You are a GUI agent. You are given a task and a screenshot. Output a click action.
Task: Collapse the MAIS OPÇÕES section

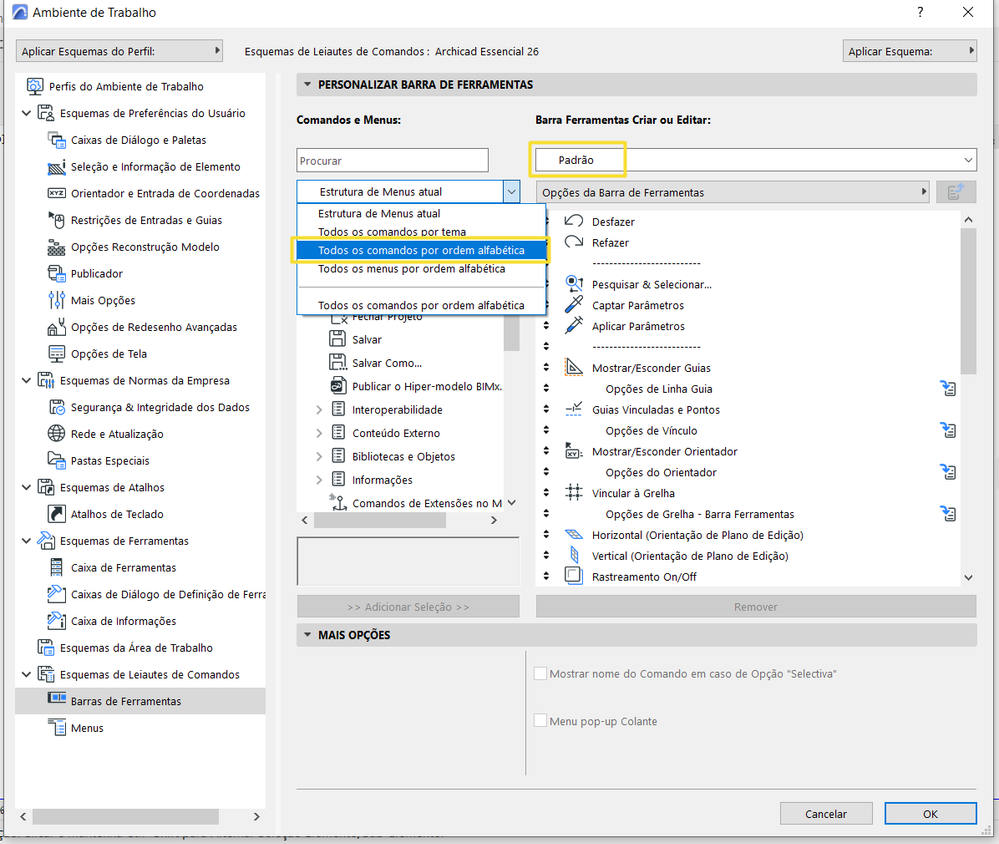click(x=308, y=634)
